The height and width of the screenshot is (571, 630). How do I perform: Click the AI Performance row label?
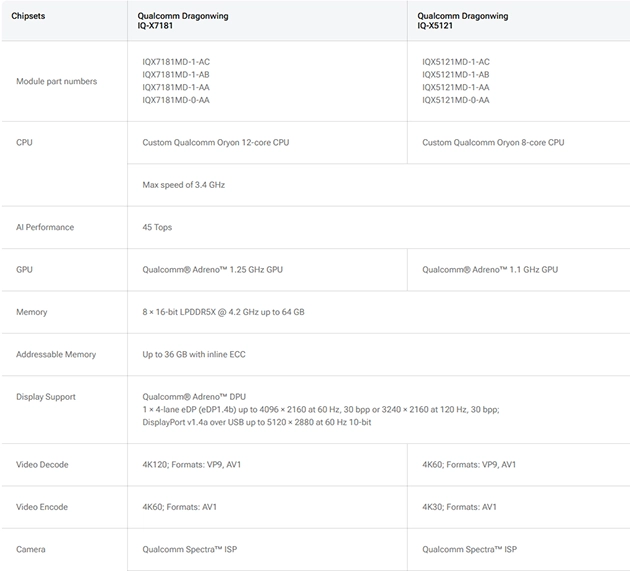click(45, 227)
